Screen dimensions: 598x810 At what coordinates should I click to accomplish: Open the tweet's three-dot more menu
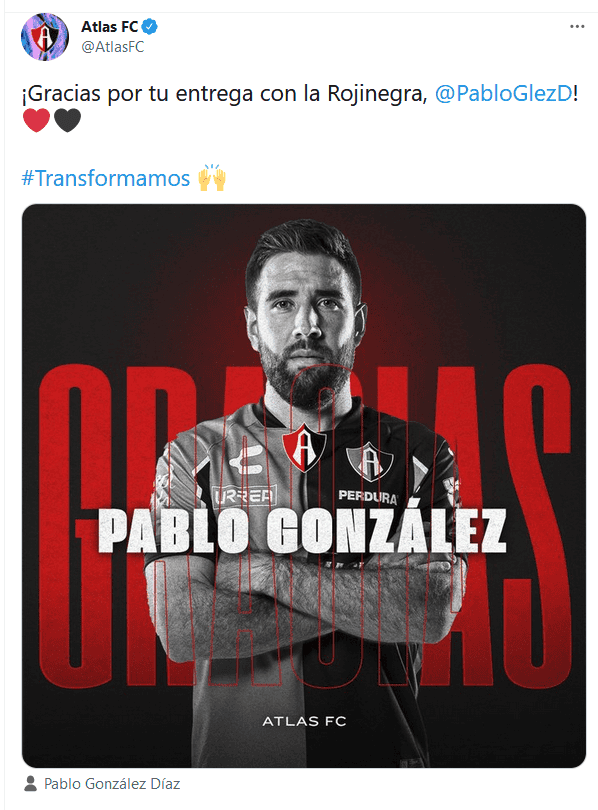[577, 26]
